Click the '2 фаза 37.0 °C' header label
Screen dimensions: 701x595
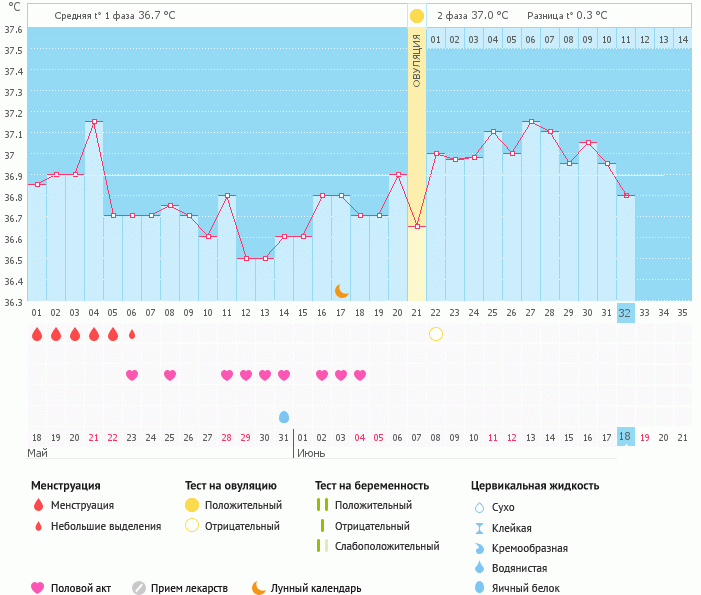click(x=472, y=16)
